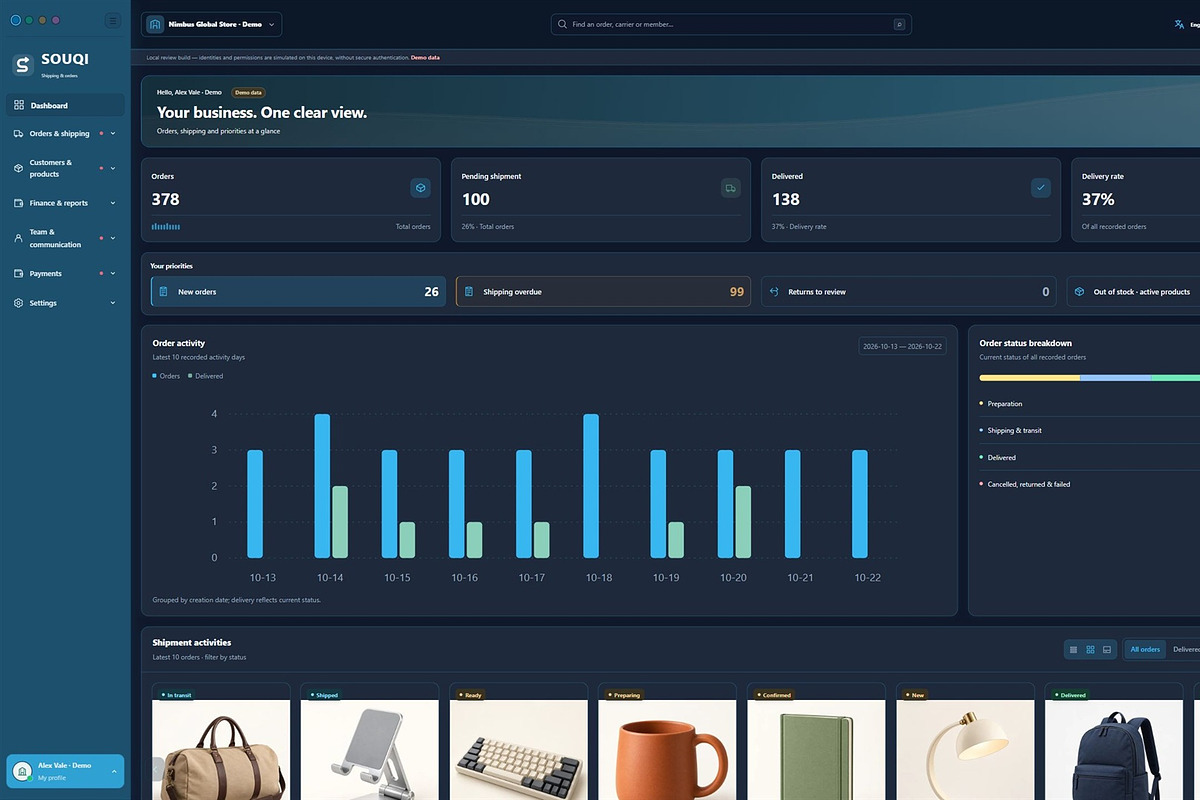Screen dimensions: 1200x800
Task: Click the Find an order search field
Action: click(x=731, y=24)
